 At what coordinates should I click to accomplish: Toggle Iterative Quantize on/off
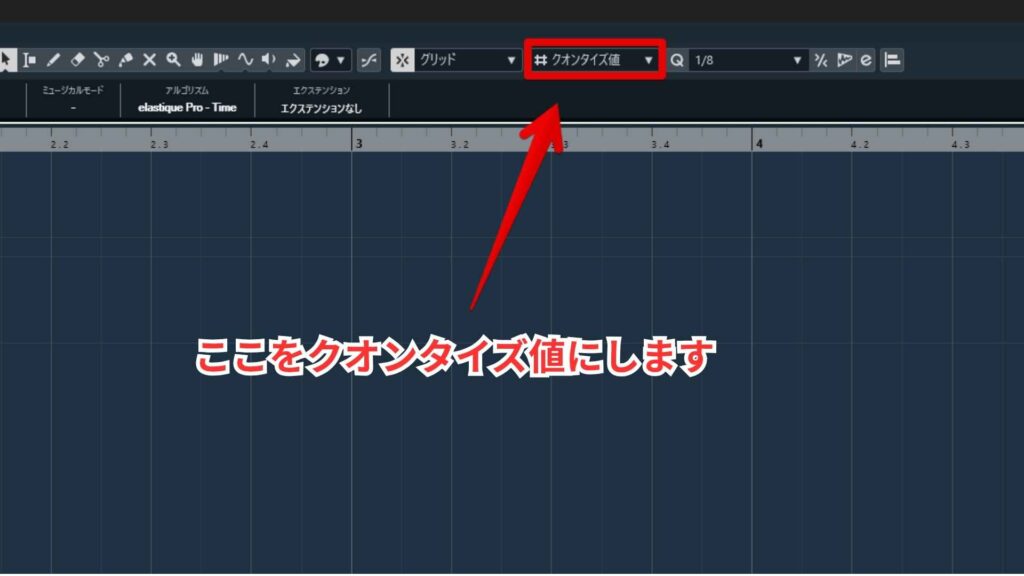[x=820, y=60]
